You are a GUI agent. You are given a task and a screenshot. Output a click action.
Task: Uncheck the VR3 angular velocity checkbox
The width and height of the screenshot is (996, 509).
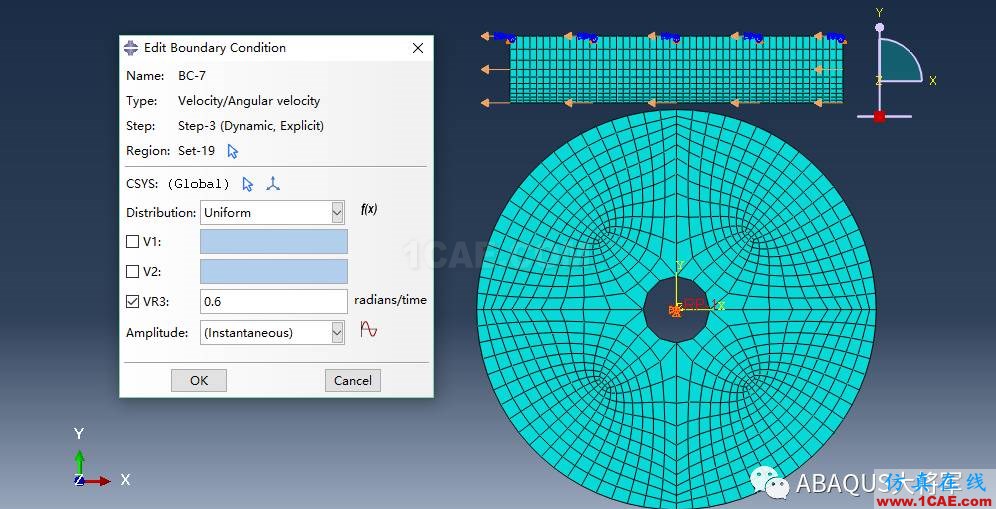(132, 301)
